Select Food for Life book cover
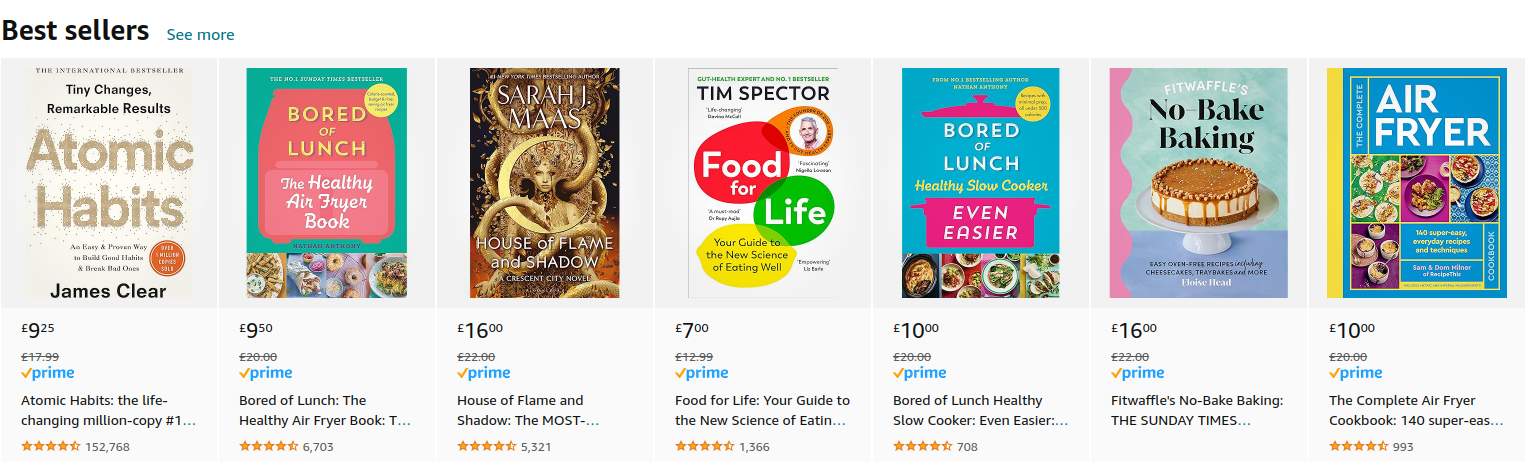Viewport: 1535px width, 471px height. point(763,182)
